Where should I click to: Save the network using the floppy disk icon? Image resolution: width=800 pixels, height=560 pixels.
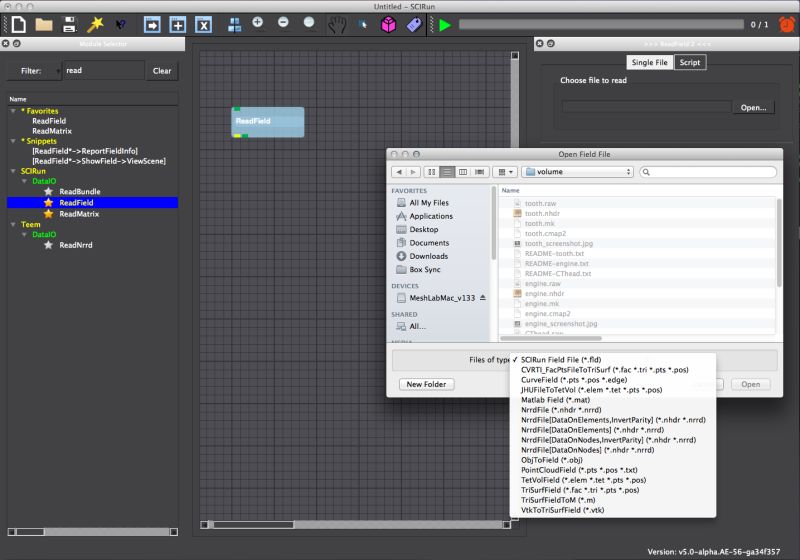click(x=69, y=24)
